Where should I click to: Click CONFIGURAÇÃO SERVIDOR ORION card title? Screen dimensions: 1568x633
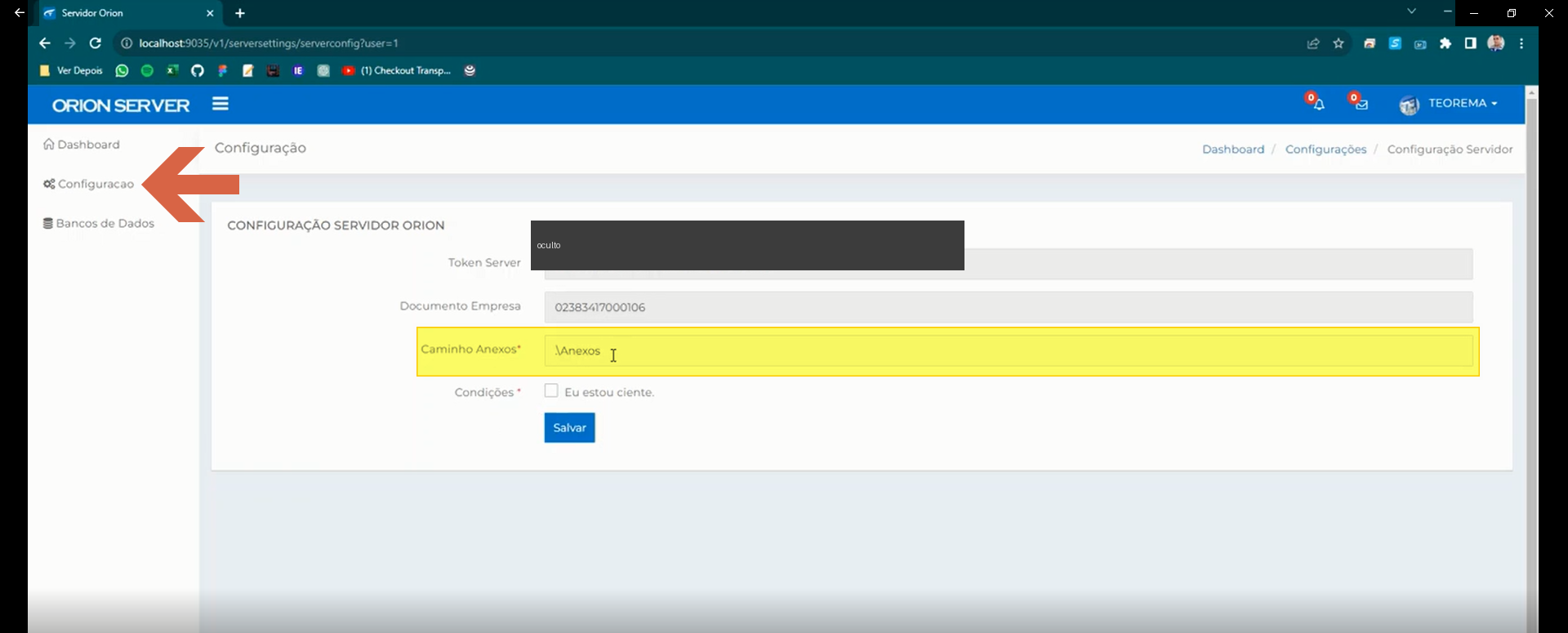tap(336, 225)
